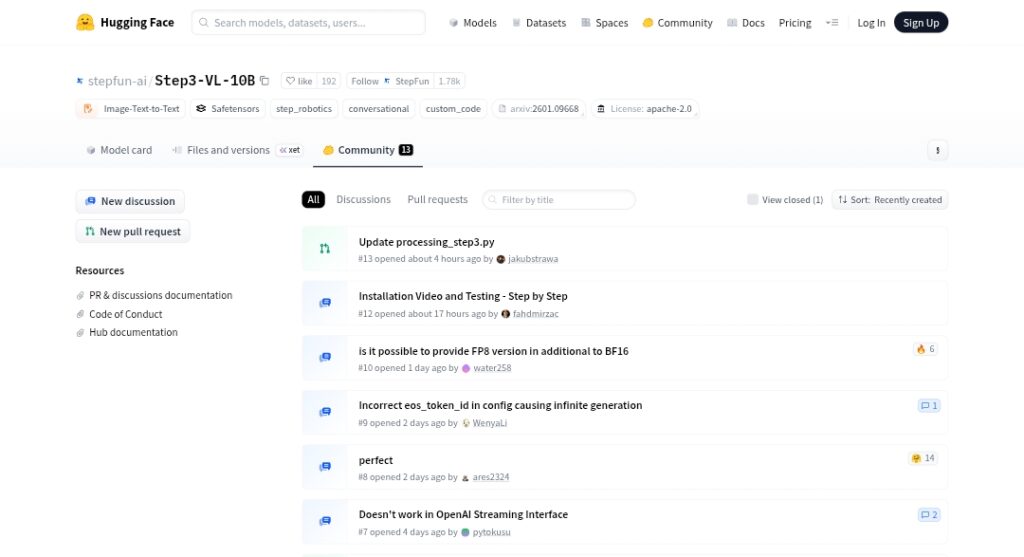This screenshot has width=1024, height=557.
Task: Enable the View closed checkbox
Action: [753, 200]
